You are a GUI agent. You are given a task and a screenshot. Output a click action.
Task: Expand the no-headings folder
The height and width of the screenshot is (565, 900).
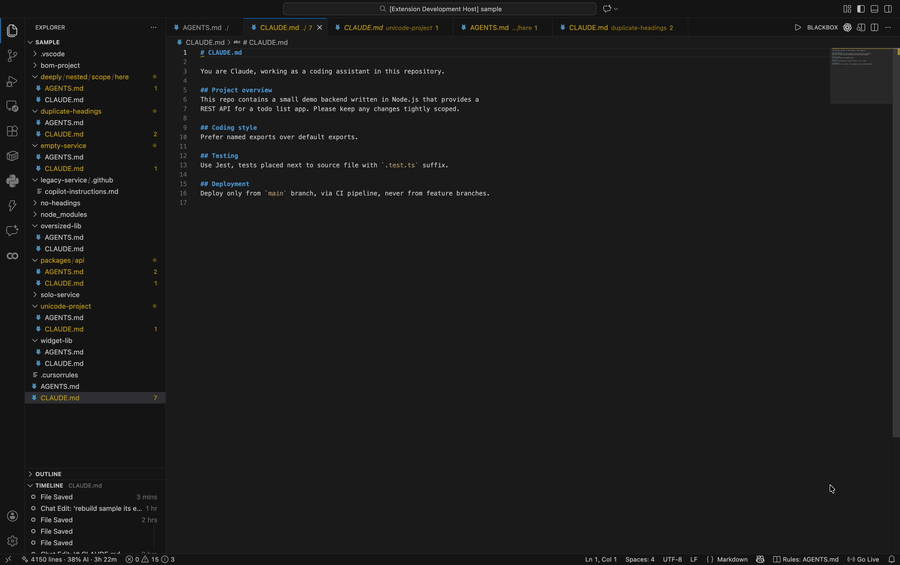(x=60, y=203)
